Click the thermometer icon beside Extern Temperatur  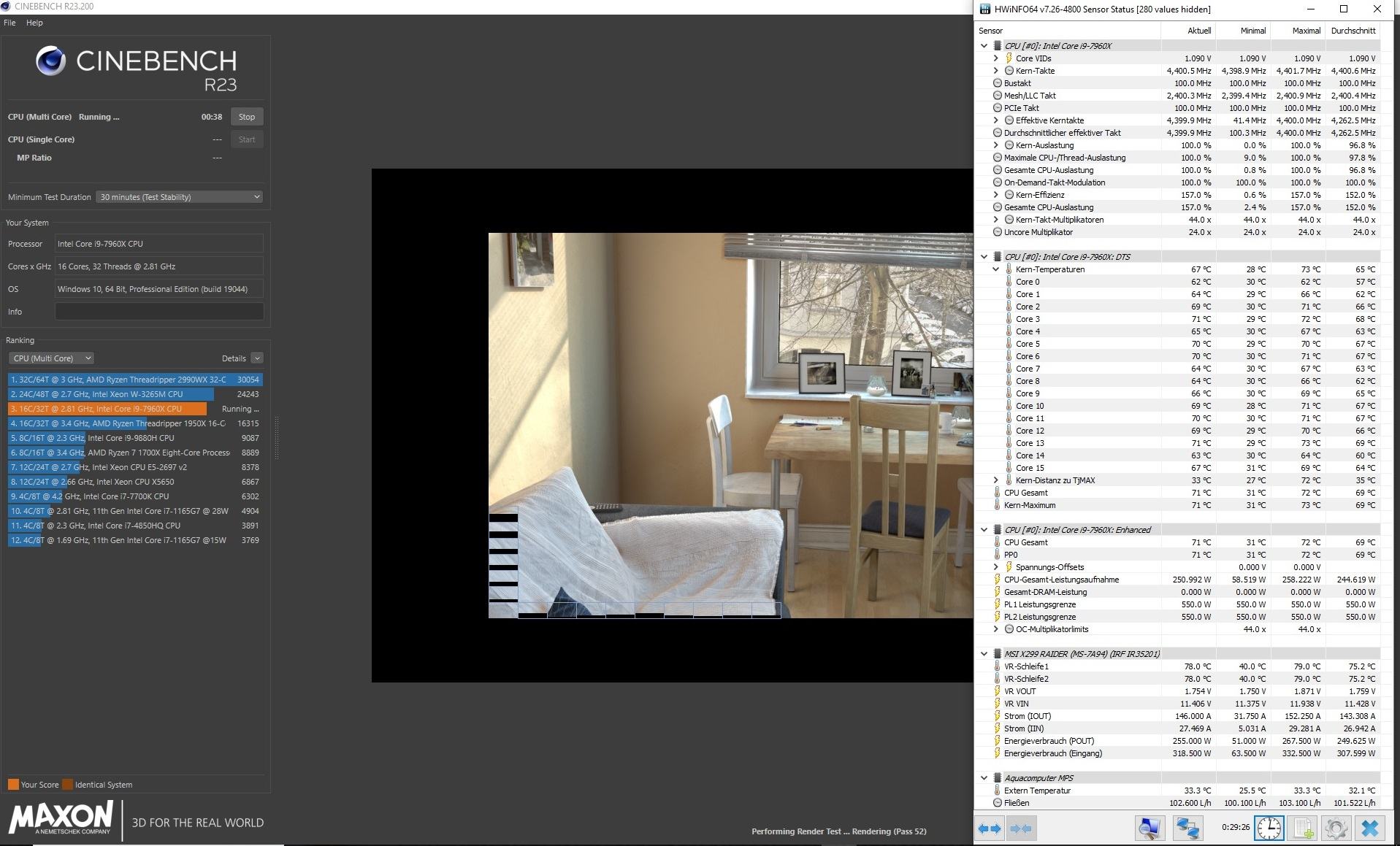[x=998, y=791]
